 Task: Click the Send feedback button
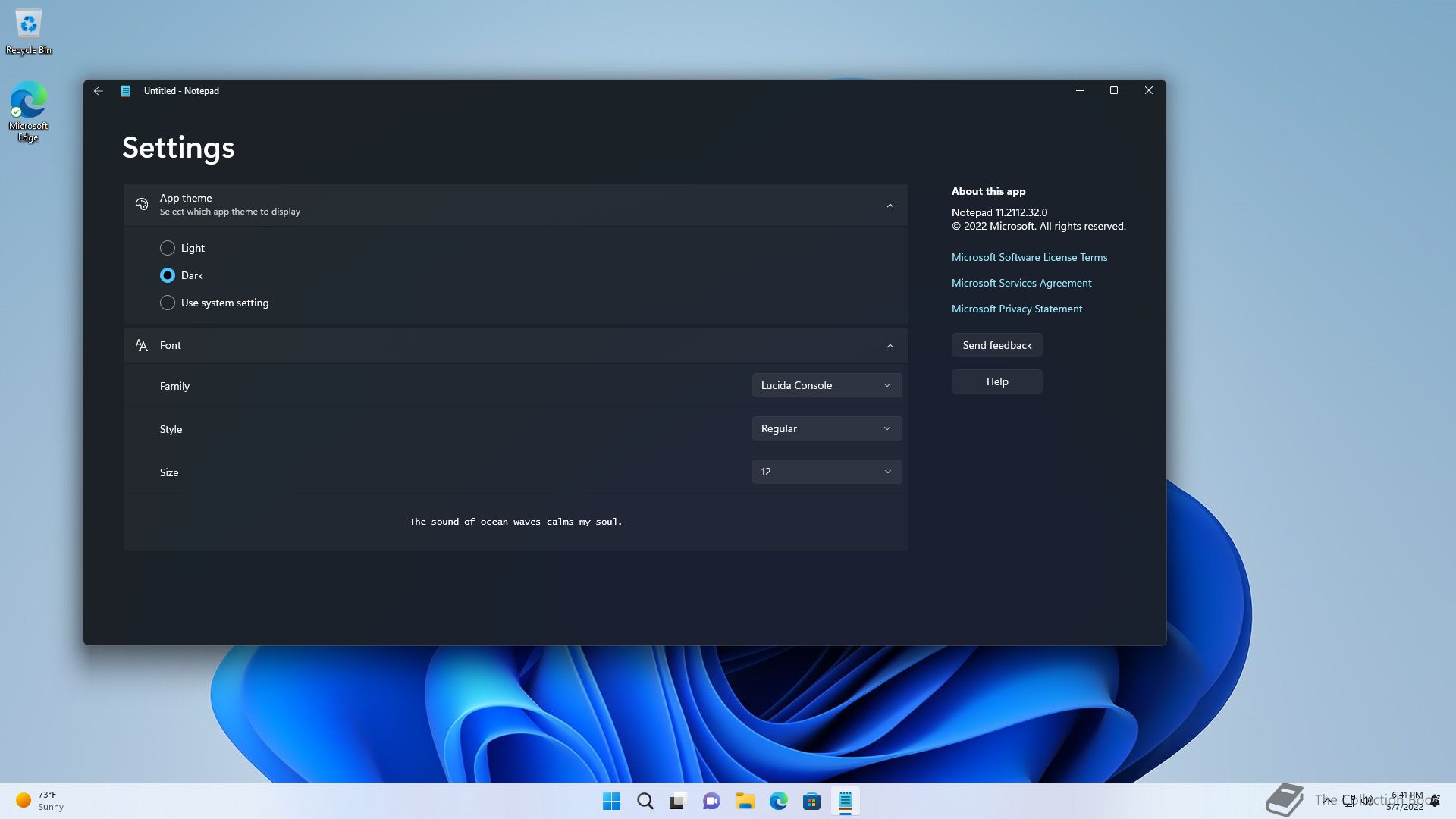click(996, 345)
